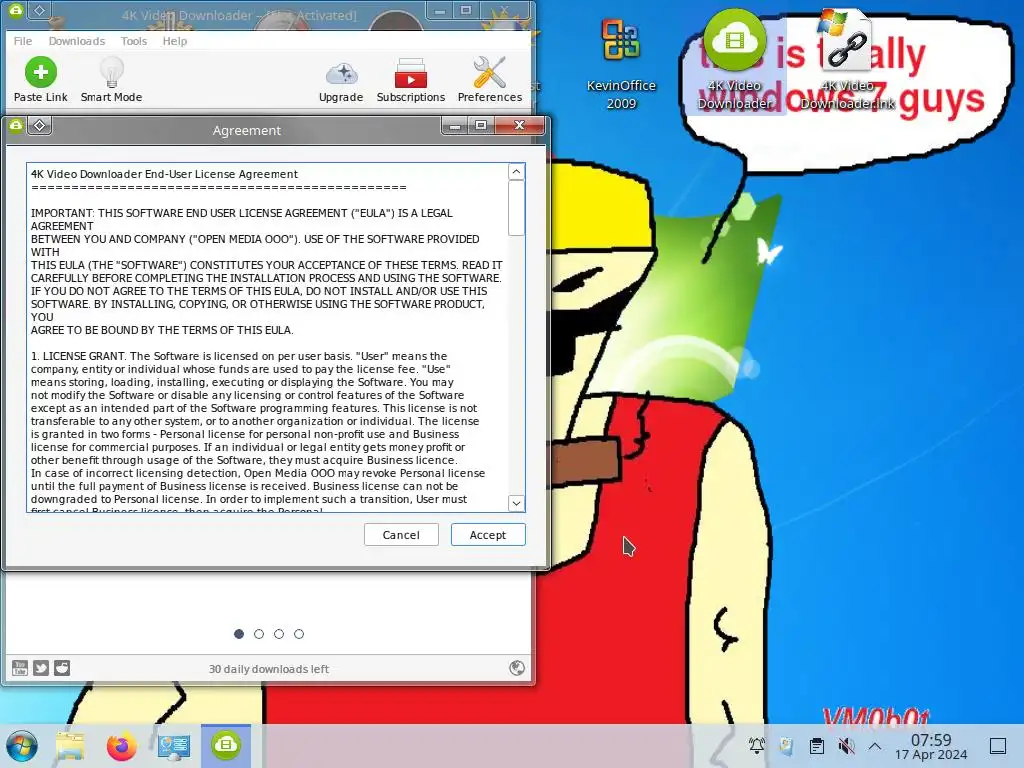Click the license scrollbar thumb
Image resolution: width=1024 pixels, height=768 pixels.
point(516,208)
